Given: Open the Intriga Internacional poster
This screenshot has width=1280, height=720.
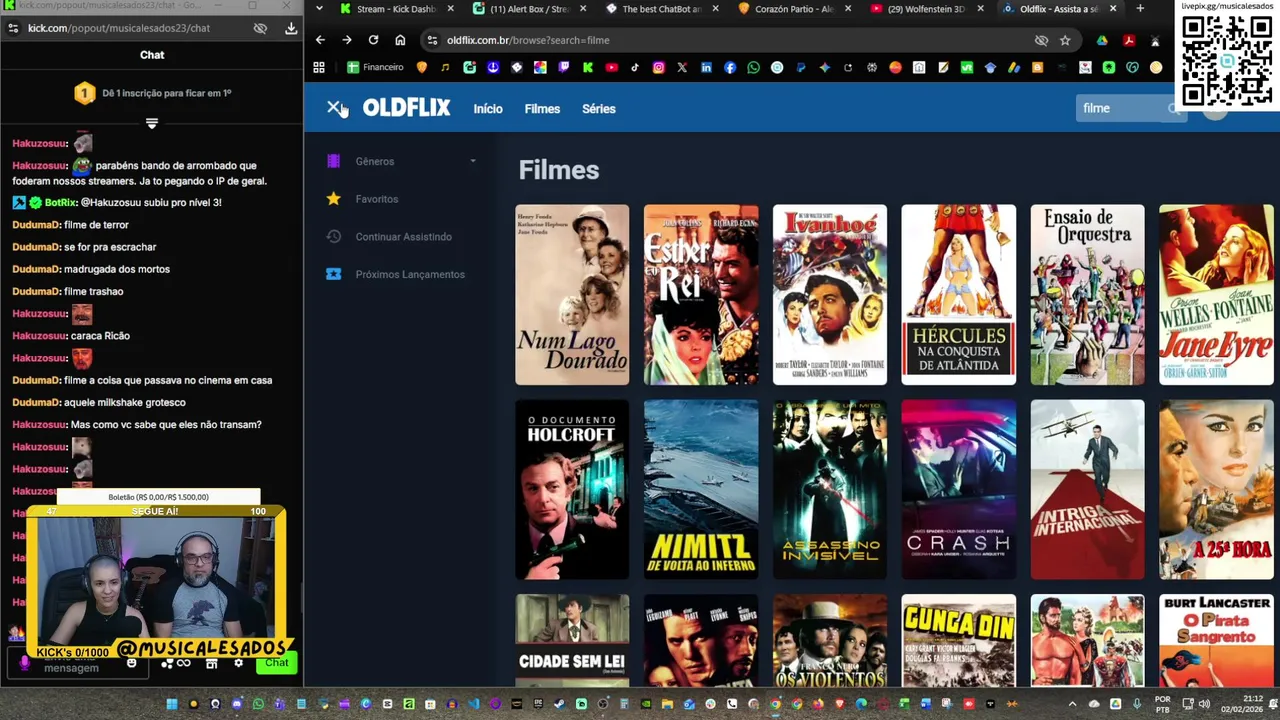Looking at the screenshot, I should coord(1088,490).
